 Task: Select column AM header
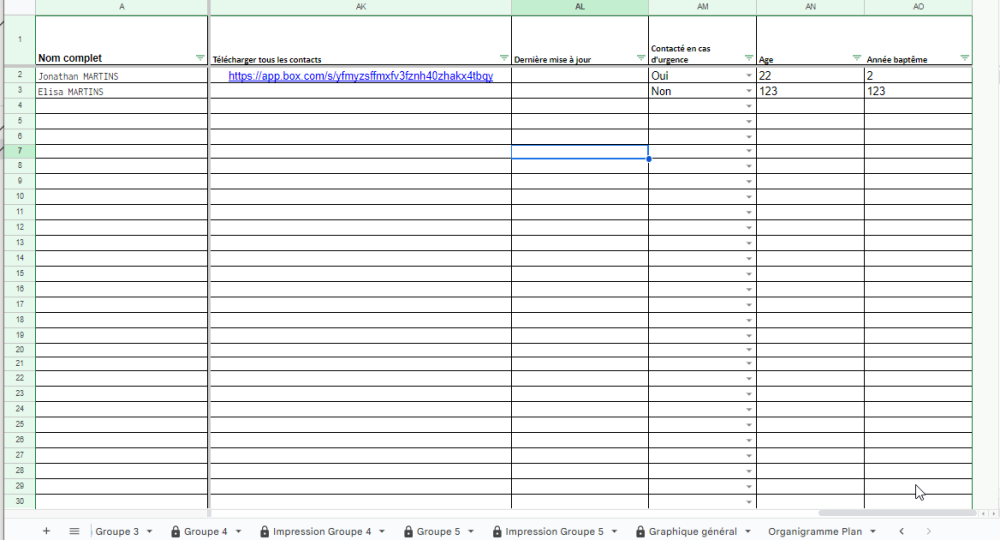[x=702, y=7]
